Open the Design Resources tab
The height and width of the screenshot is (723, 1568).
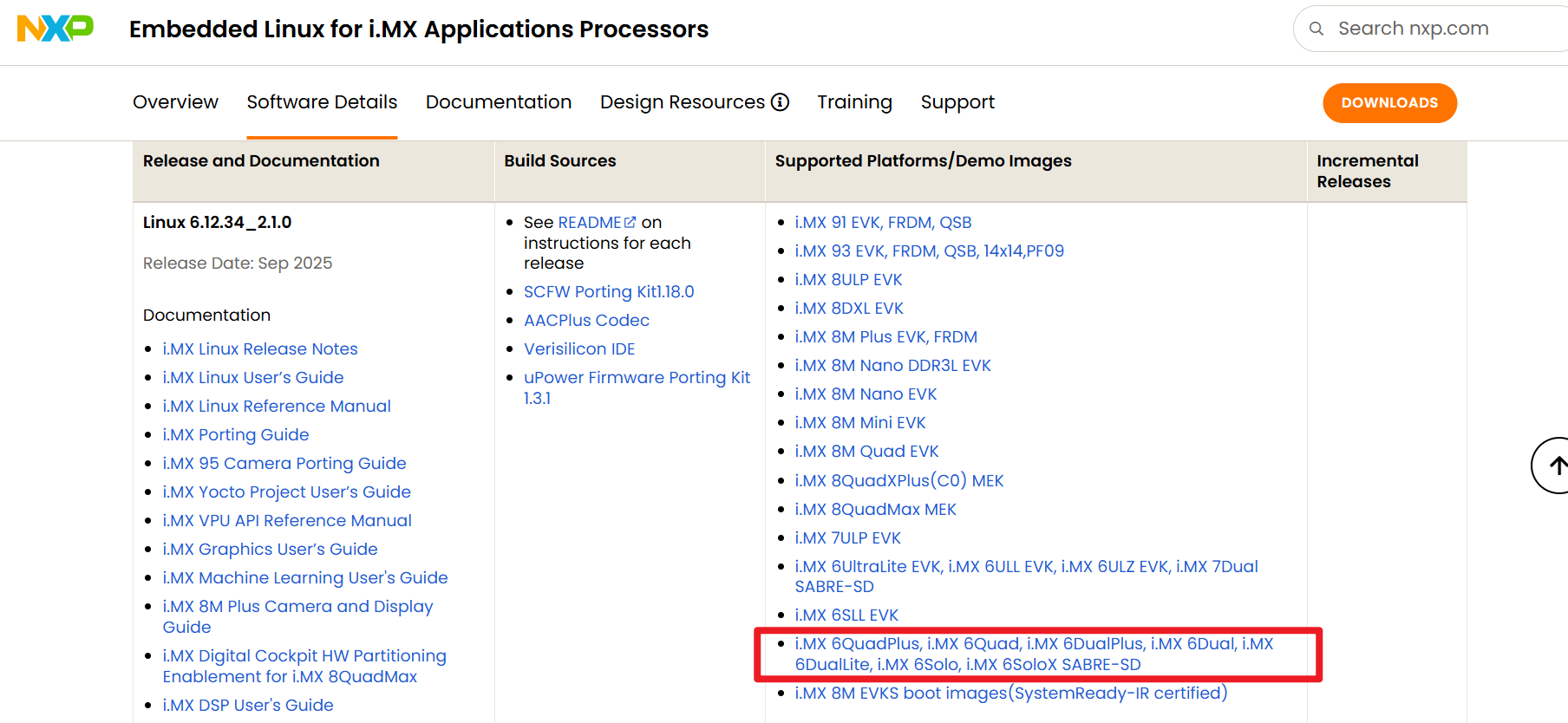point(683,102)
